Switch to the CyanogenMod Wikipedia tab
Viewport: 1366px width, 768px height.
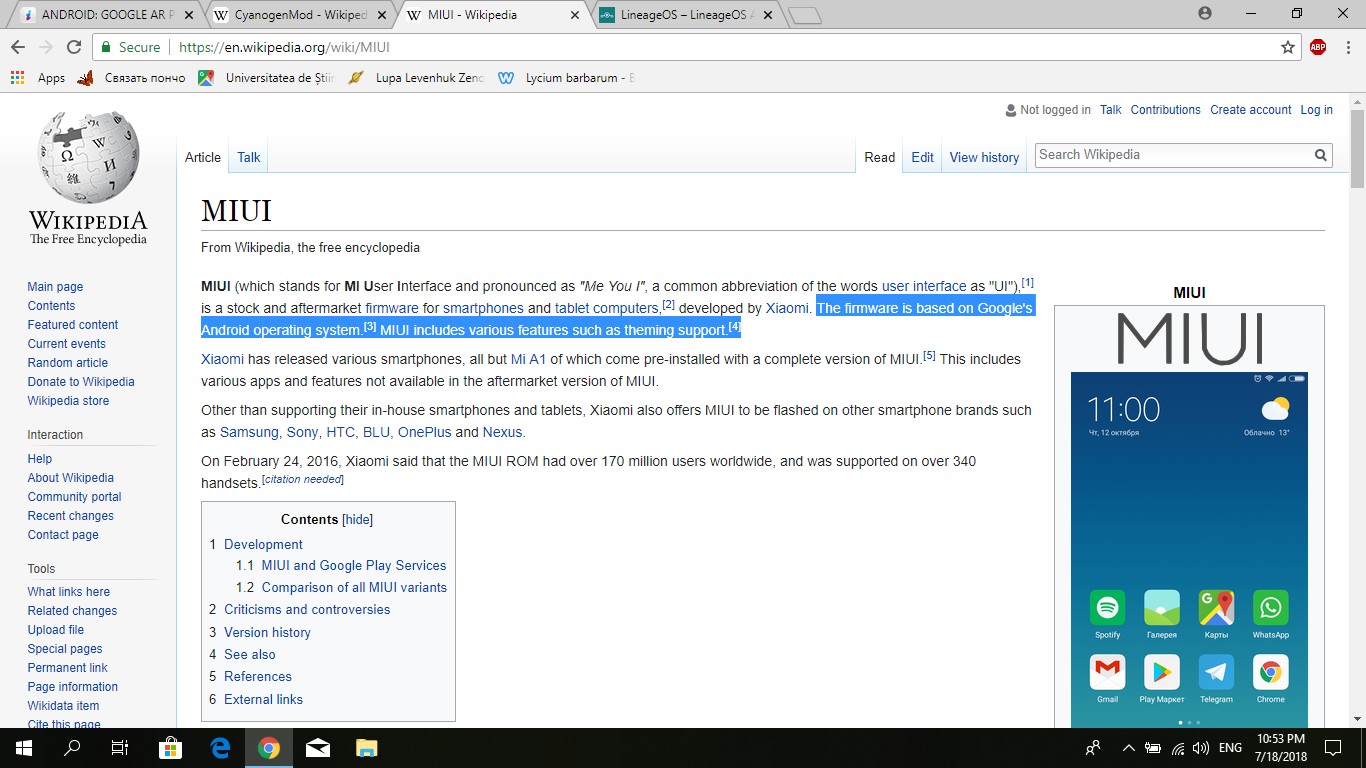click(x=298, y=15)
